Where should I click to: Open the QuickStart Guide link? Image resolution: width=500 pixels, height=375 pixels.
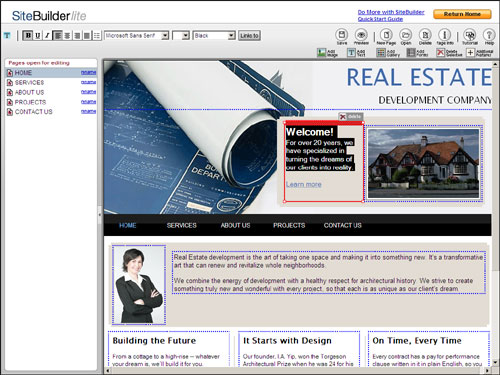(380, 19)
